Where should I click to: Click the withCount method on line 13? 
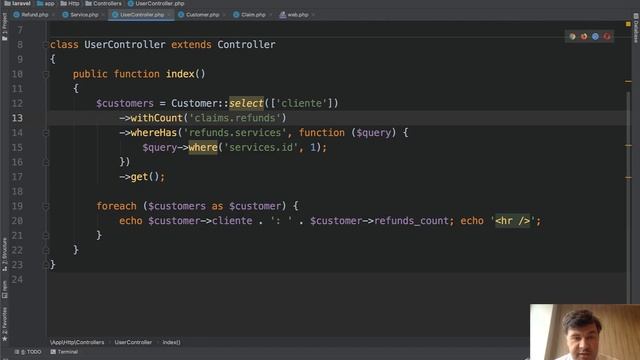157,118
